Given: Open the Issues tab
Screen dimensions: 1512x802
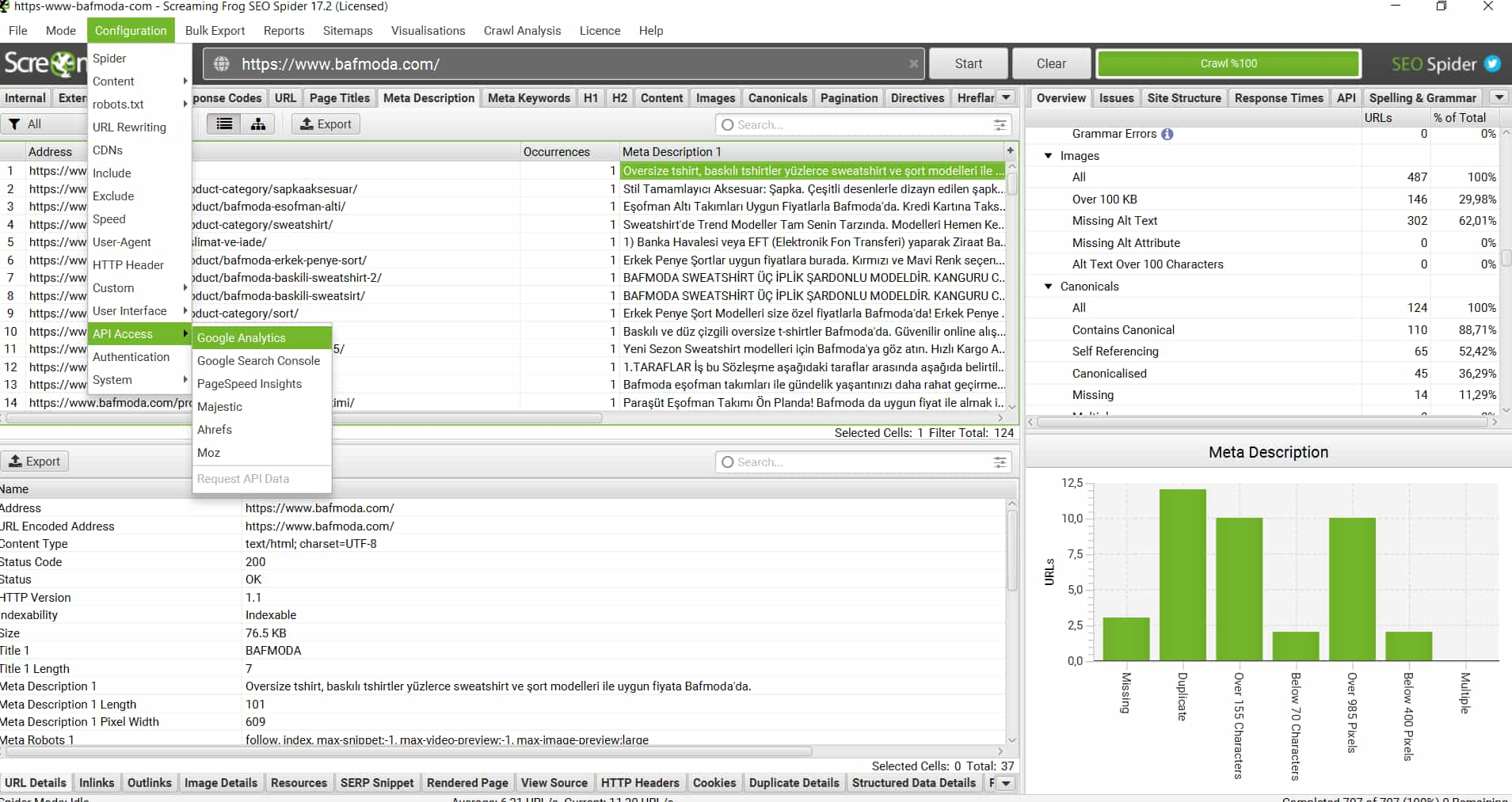Looking at the screenshot, I should click(1116, 98).
